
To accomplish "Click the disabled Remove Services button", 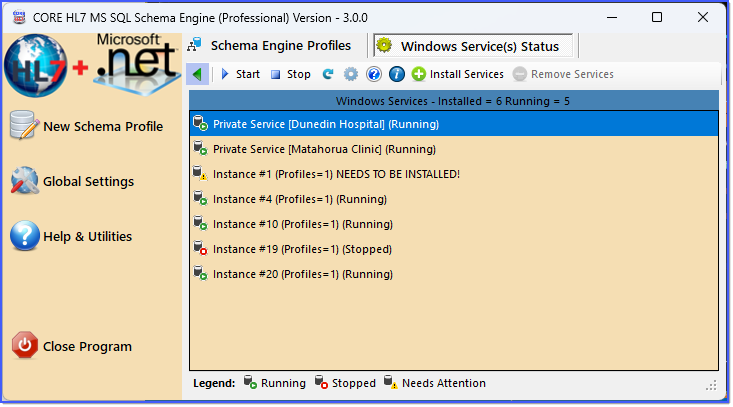I will click(563, 74).
